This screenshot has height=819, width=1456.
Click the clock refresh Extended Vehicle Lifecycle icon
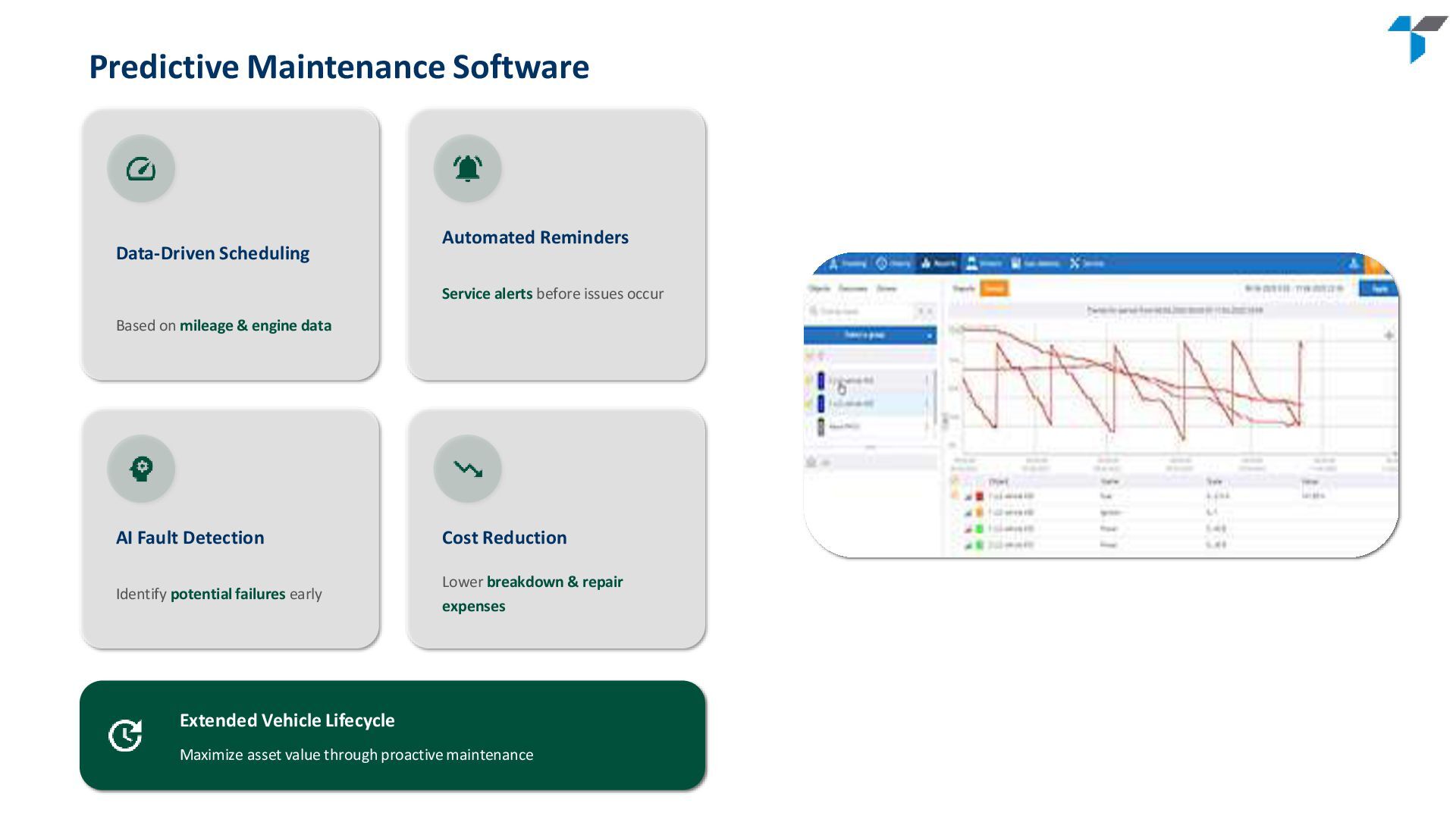pyautogui.click(x=125, y=736)
